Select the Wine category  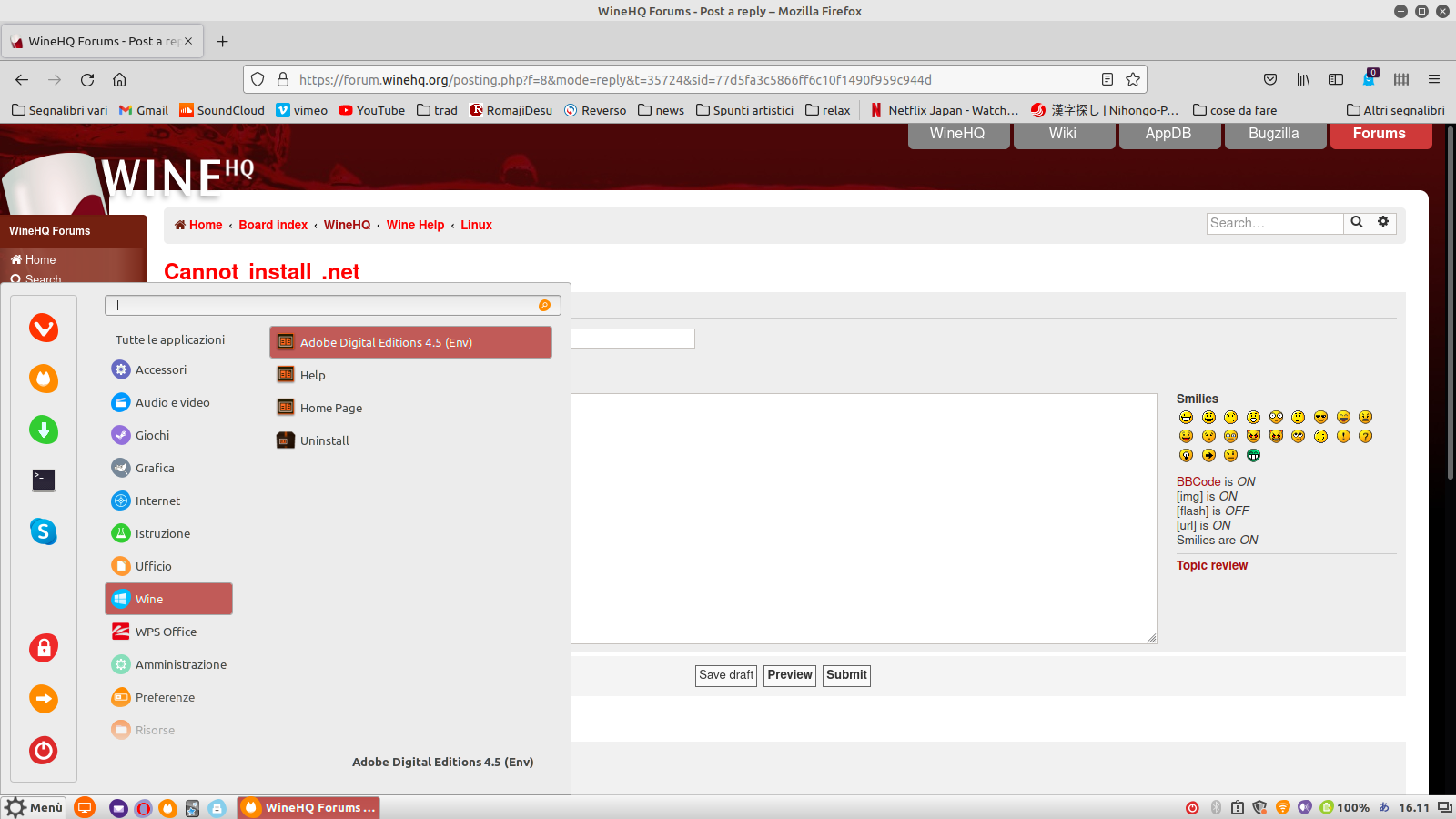point(169,599)
